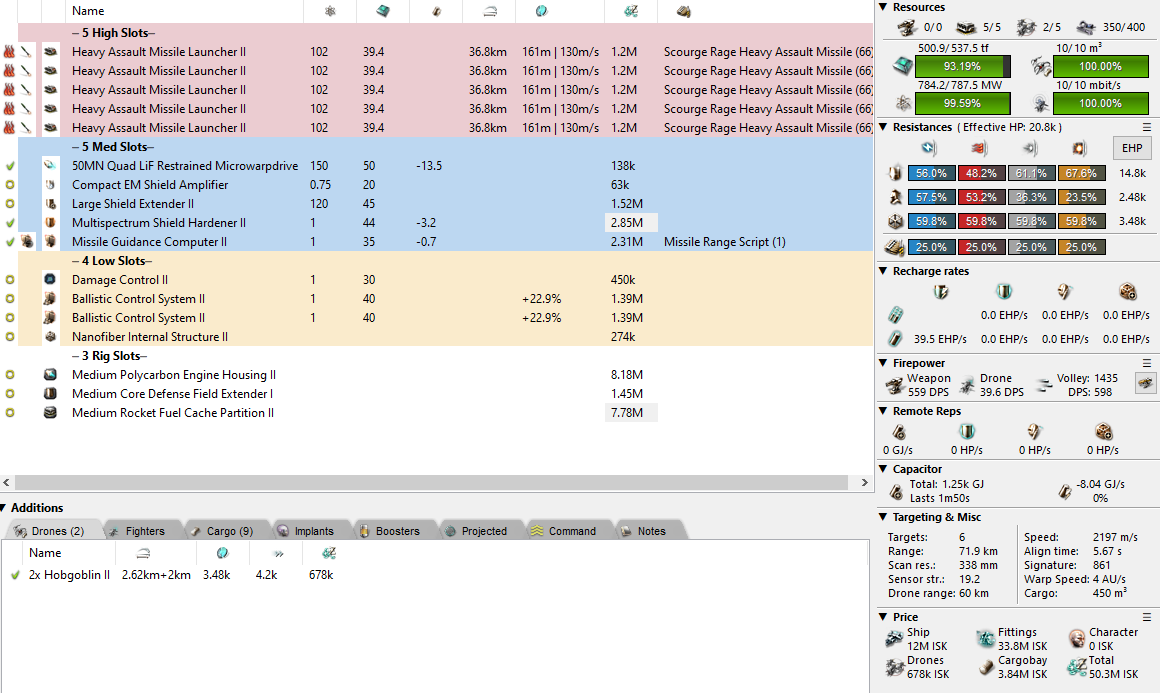This screenshot has width=1160, height=693.
Task: Toggle state of Compact EM Shield Amplifier
Action: (x=10, y=185)
